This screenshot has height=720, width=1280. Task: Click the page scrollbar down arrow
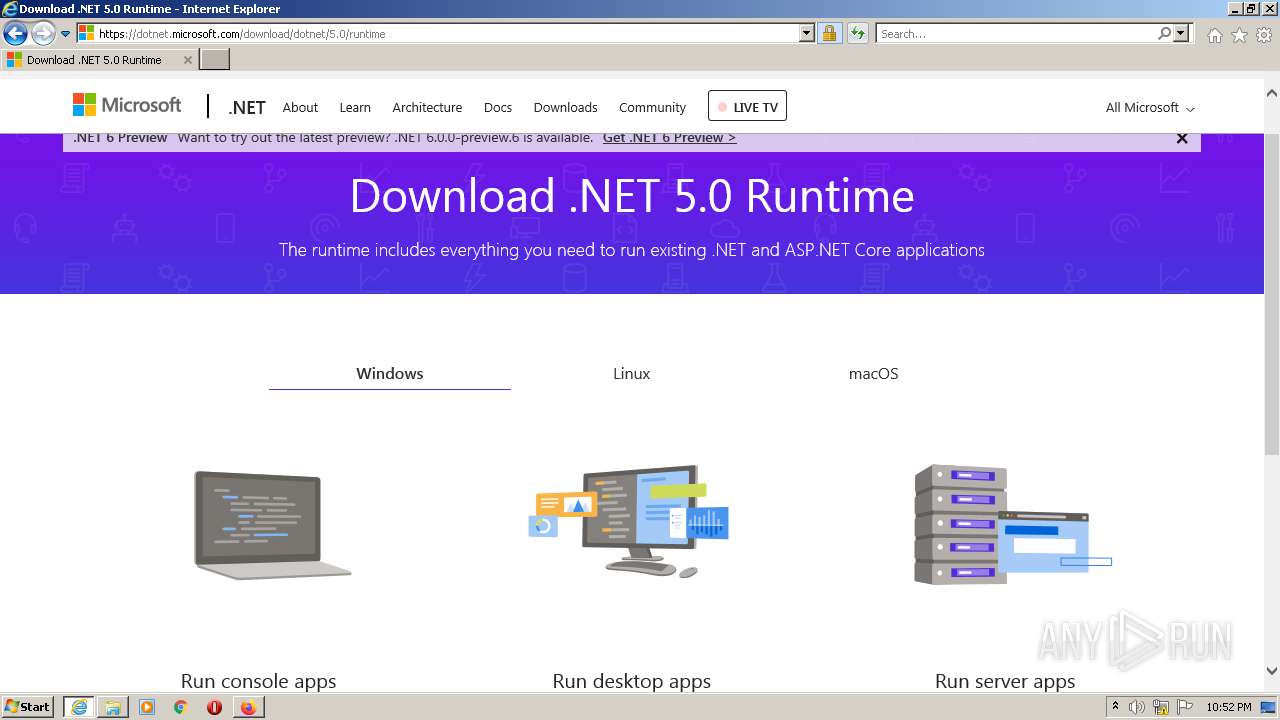(1272, 671)
